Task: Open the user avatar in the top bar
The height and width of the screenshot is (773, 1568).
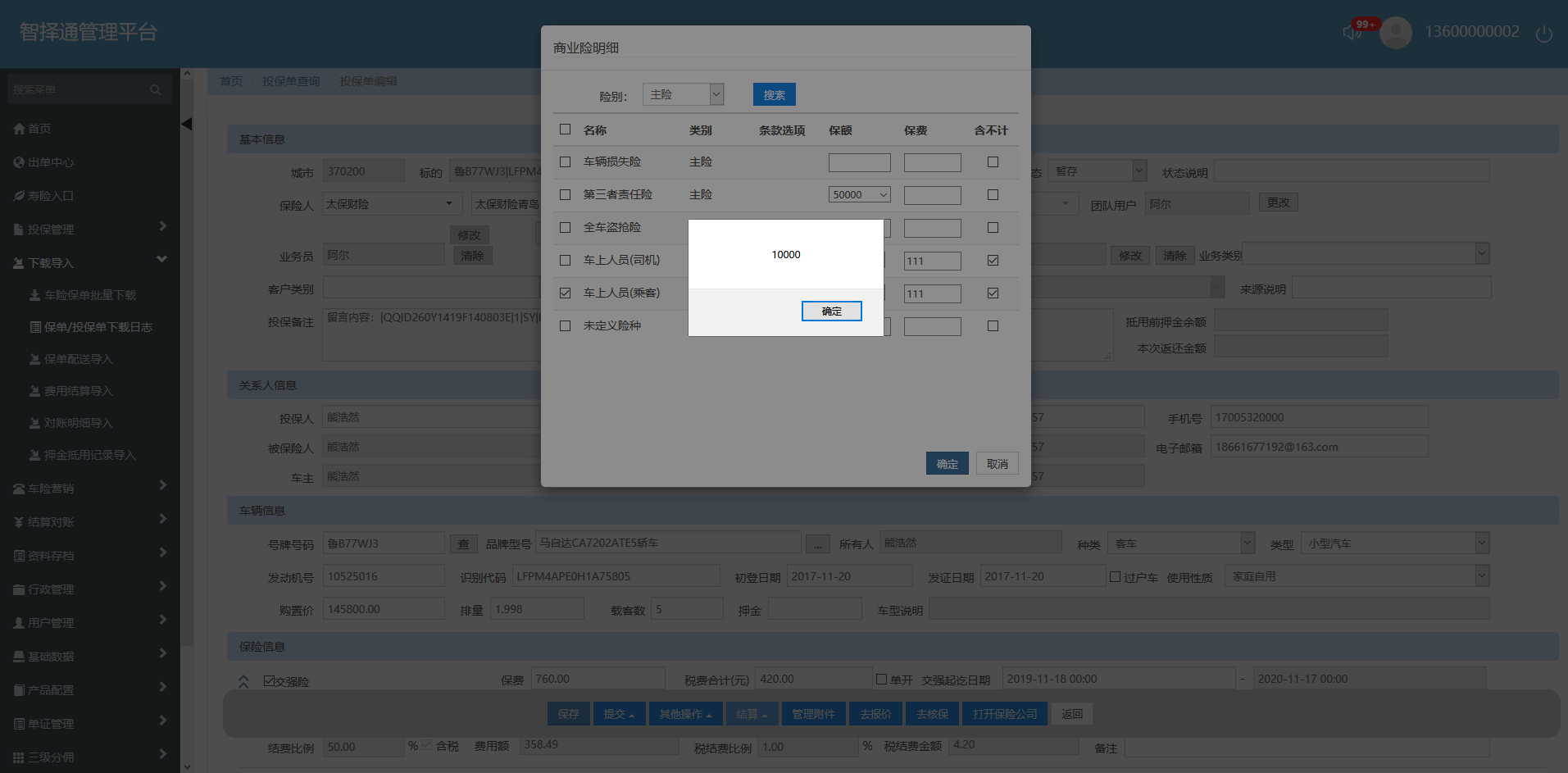Action: 1396,33
